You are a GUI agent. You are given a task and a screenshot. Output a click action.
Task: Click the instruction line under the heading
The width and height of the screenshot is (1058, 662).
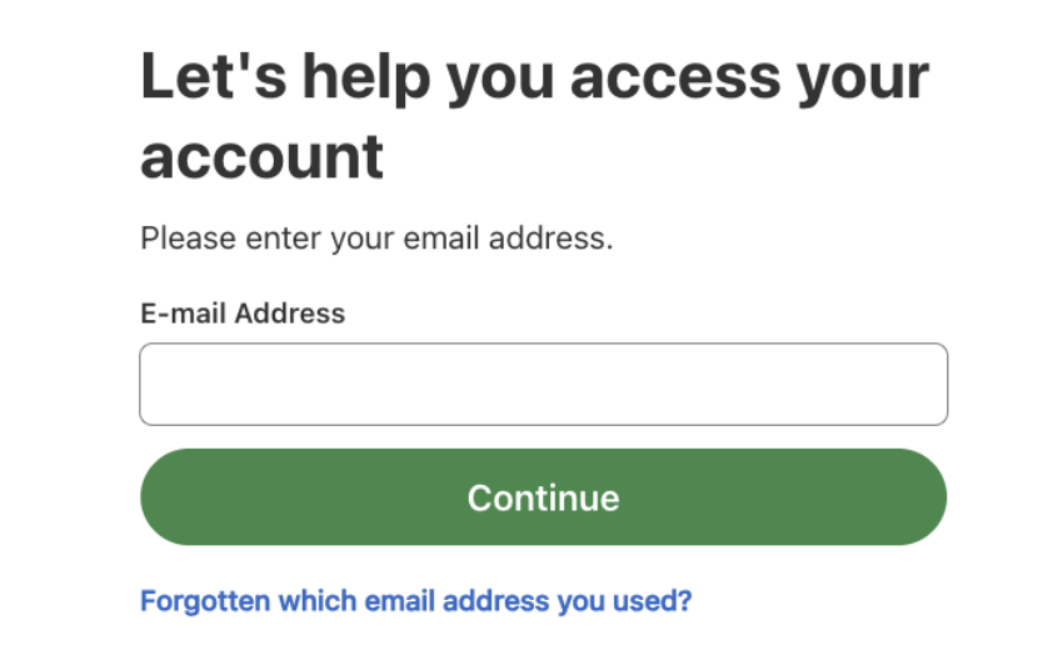[x=376, y=239]
